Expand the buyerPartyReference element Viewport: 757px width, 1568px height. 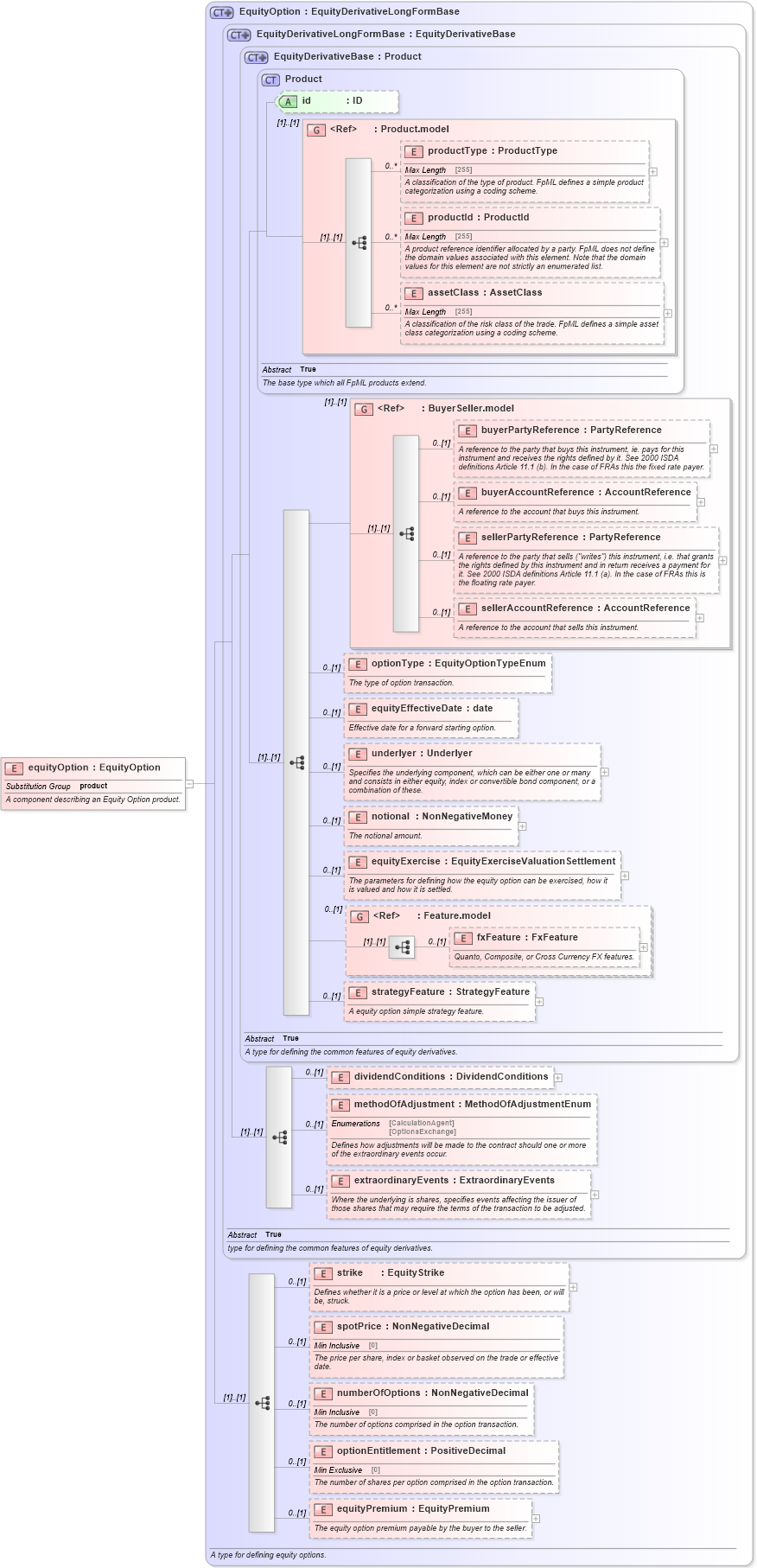(x=714, y=449)
